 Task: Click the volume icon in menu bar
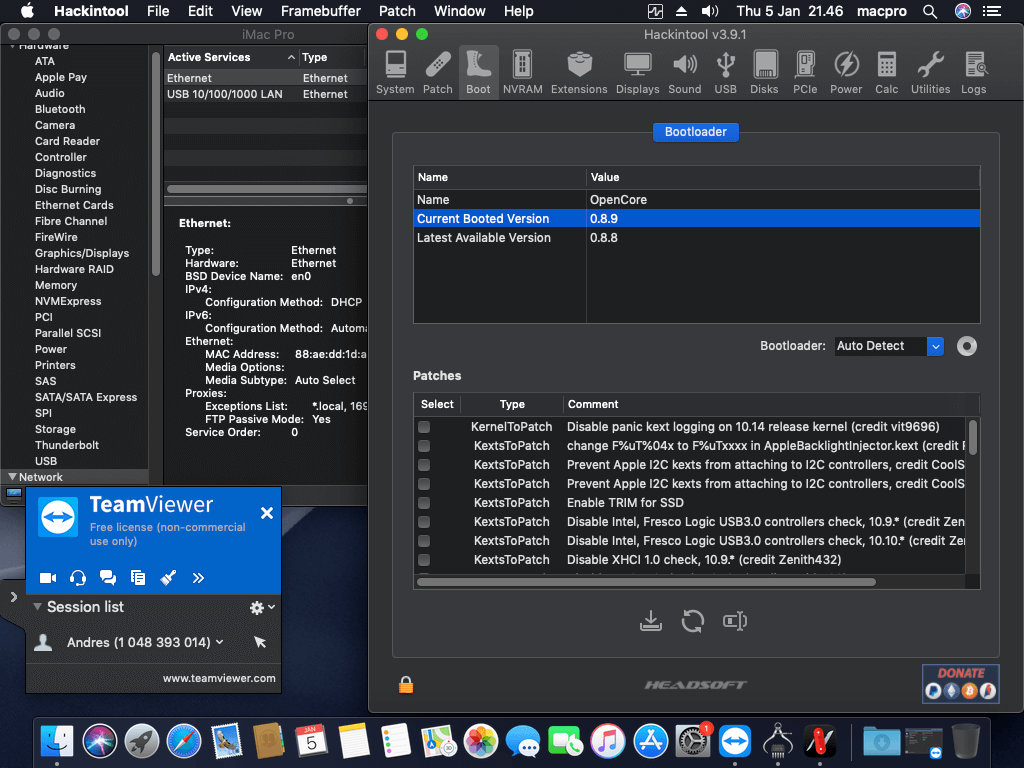(709, 11)
